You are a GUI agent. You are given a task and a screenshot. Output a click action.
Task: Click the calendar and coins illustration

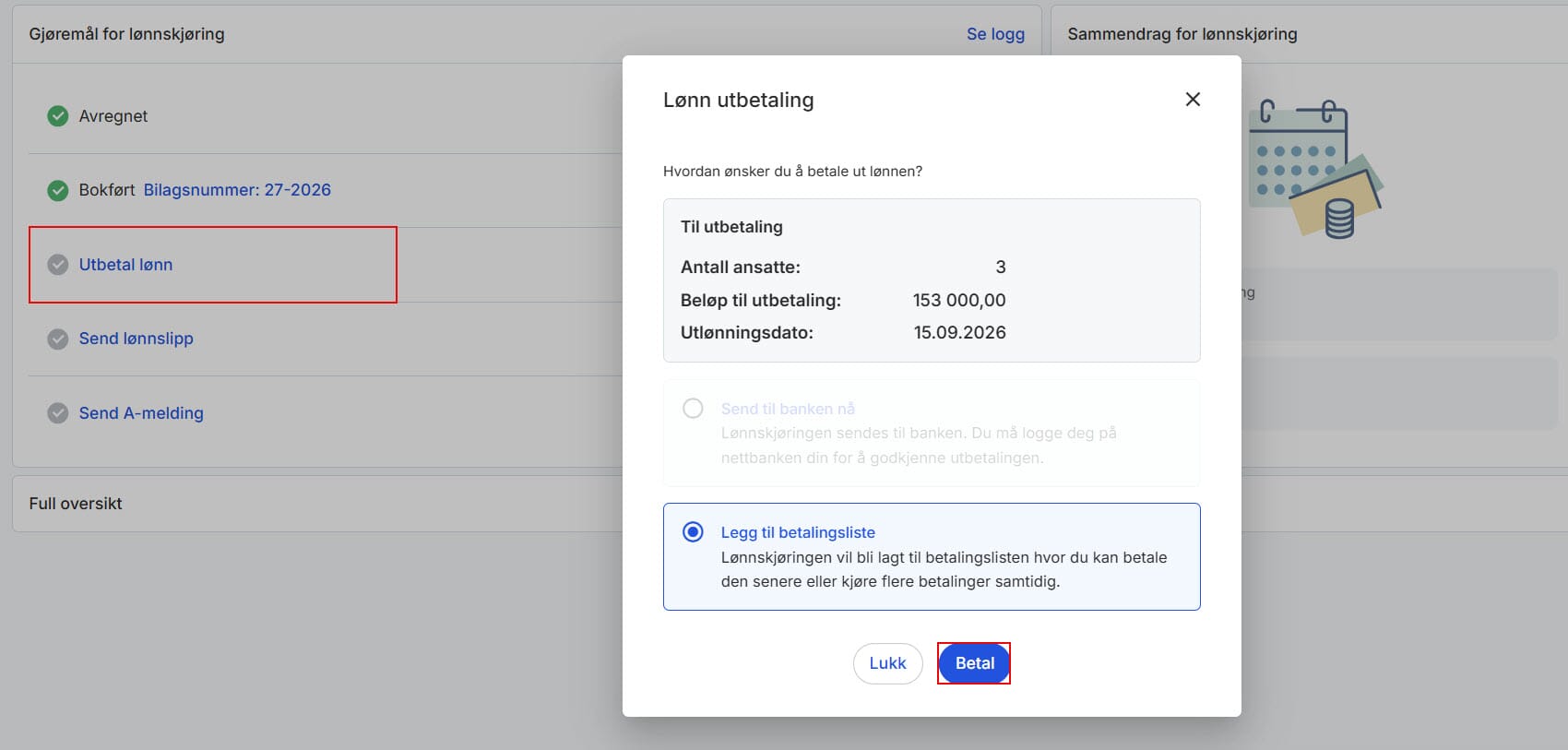(x=1315, y=169)
